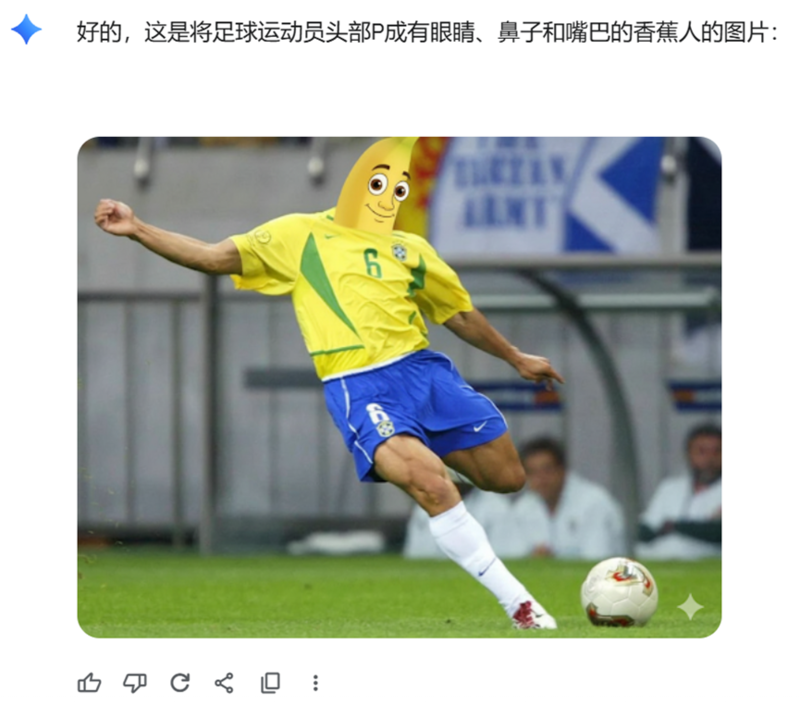This screenshot has height=707, width=800.
Task: Regenerate the response with redo icon
Action: point(180,683)
